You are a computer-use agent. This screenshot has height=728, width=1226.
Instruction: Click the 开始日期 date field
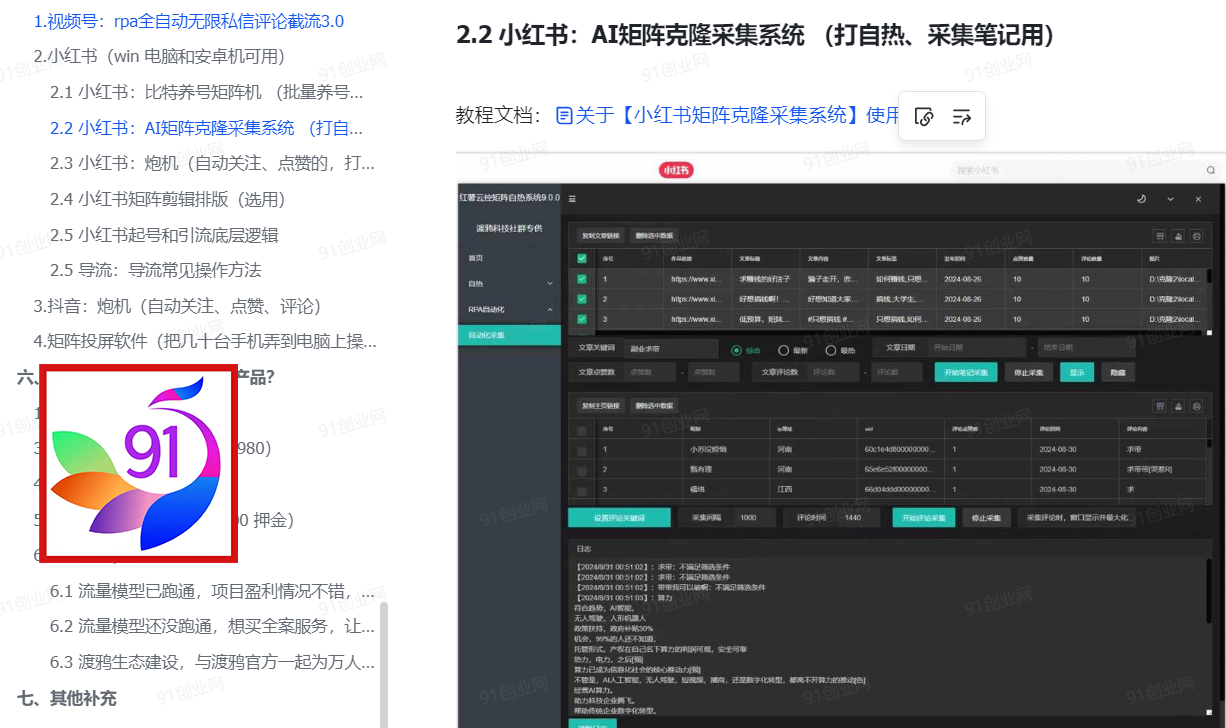coord(976,348)
